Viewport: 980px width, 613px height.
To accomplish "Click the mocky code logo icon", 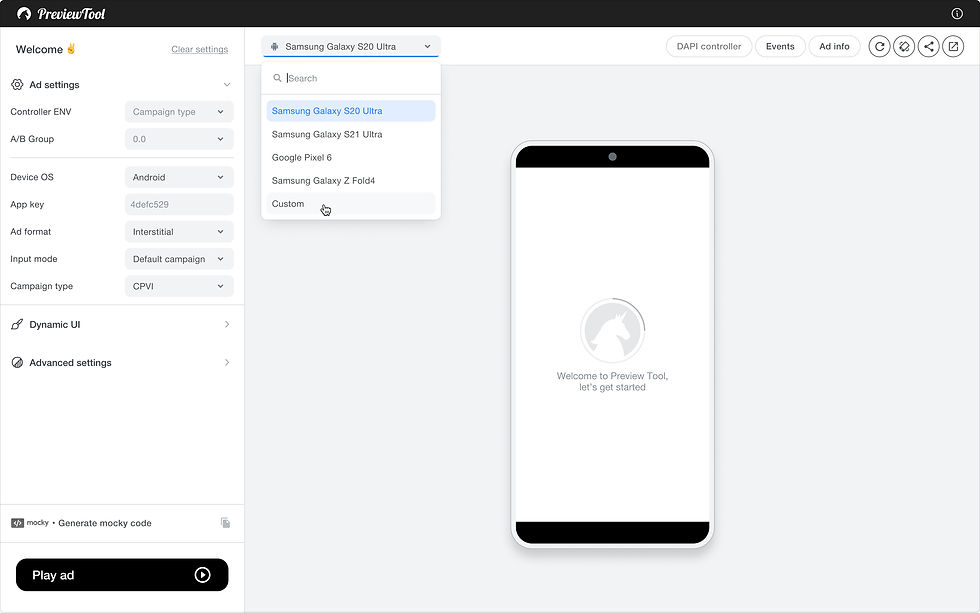I will 18,523.
